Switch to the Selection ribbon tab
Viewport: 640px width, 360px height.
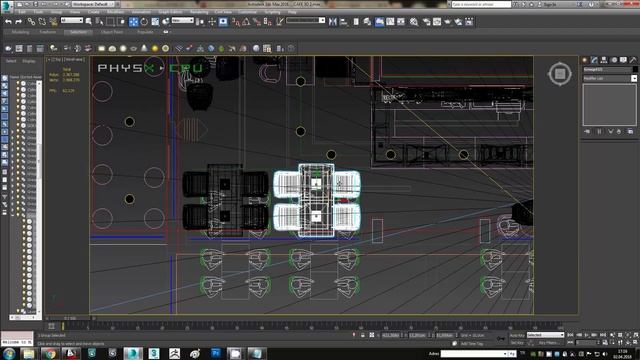pos(78,32)
